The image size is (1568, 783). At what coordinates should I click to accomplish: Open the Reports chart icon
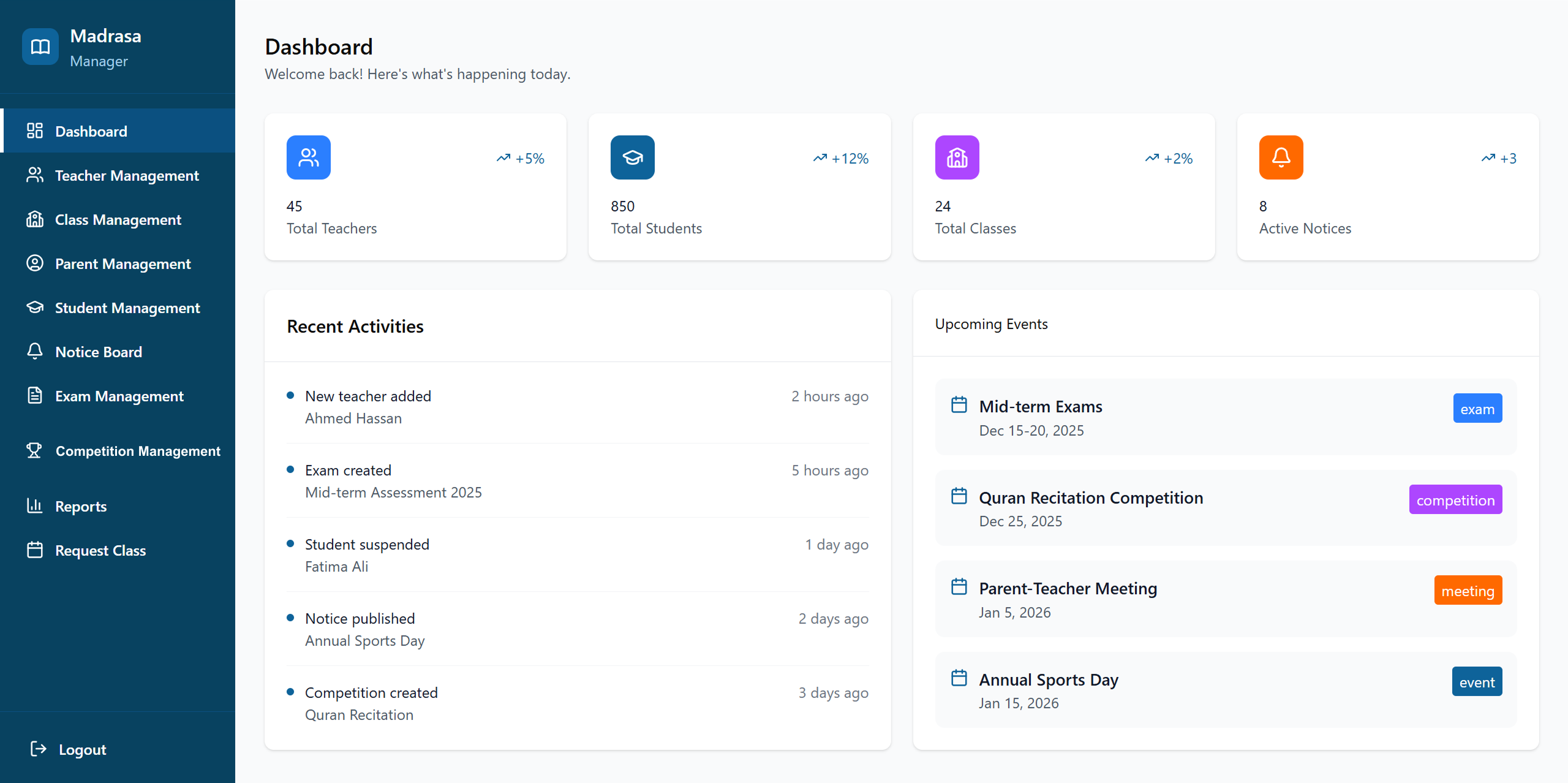(34, 505)
